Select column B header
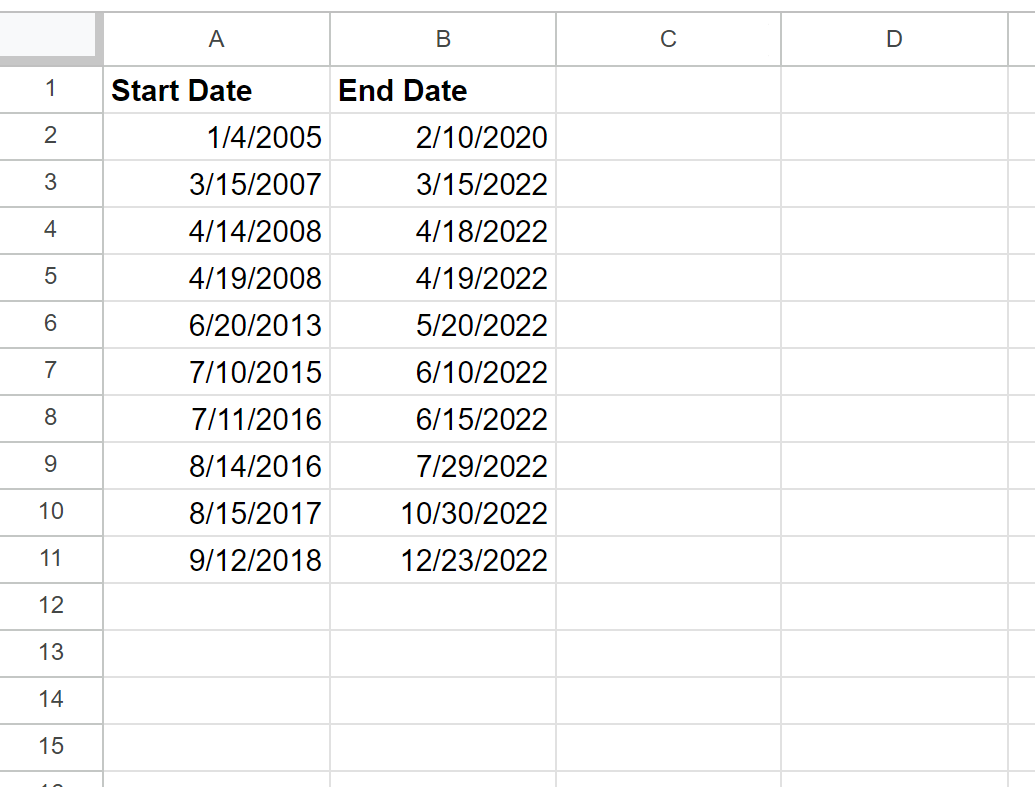This screenshot has width=1035, height=787. [x=443, y=39]
